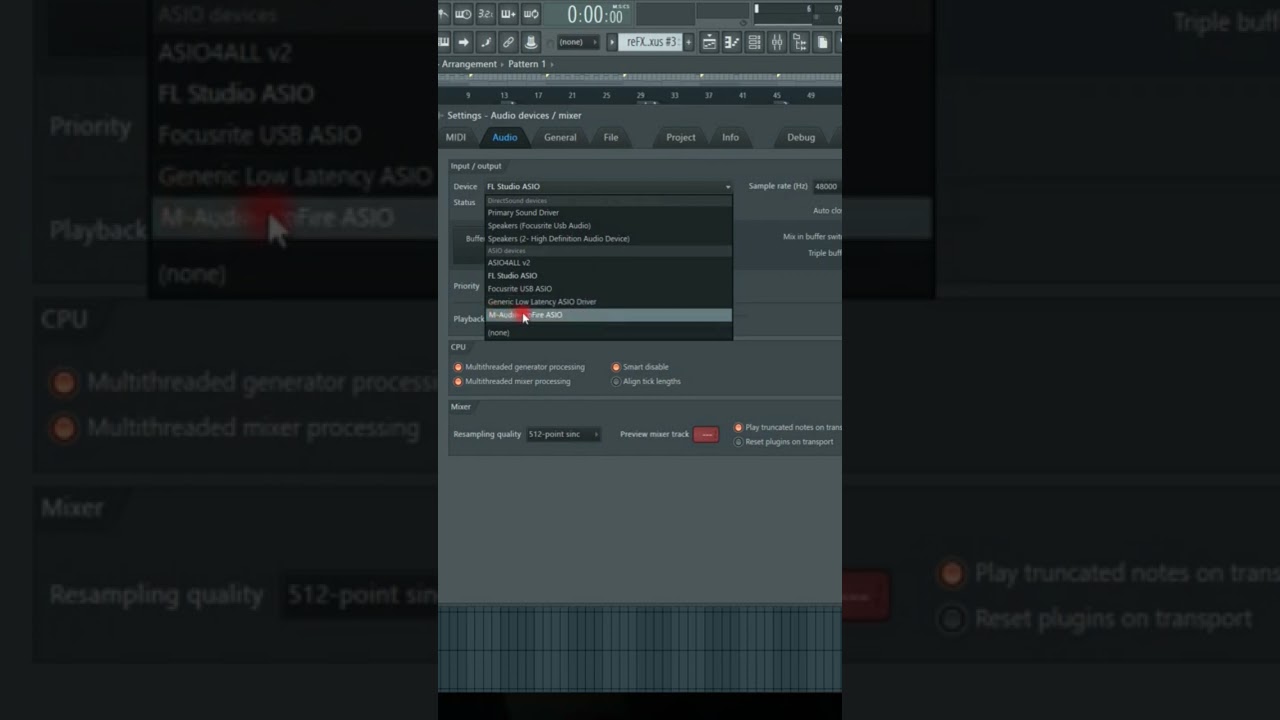
Task: Toggle the loop recording icon
Action: pyautogui.click(x=531, y=14)
